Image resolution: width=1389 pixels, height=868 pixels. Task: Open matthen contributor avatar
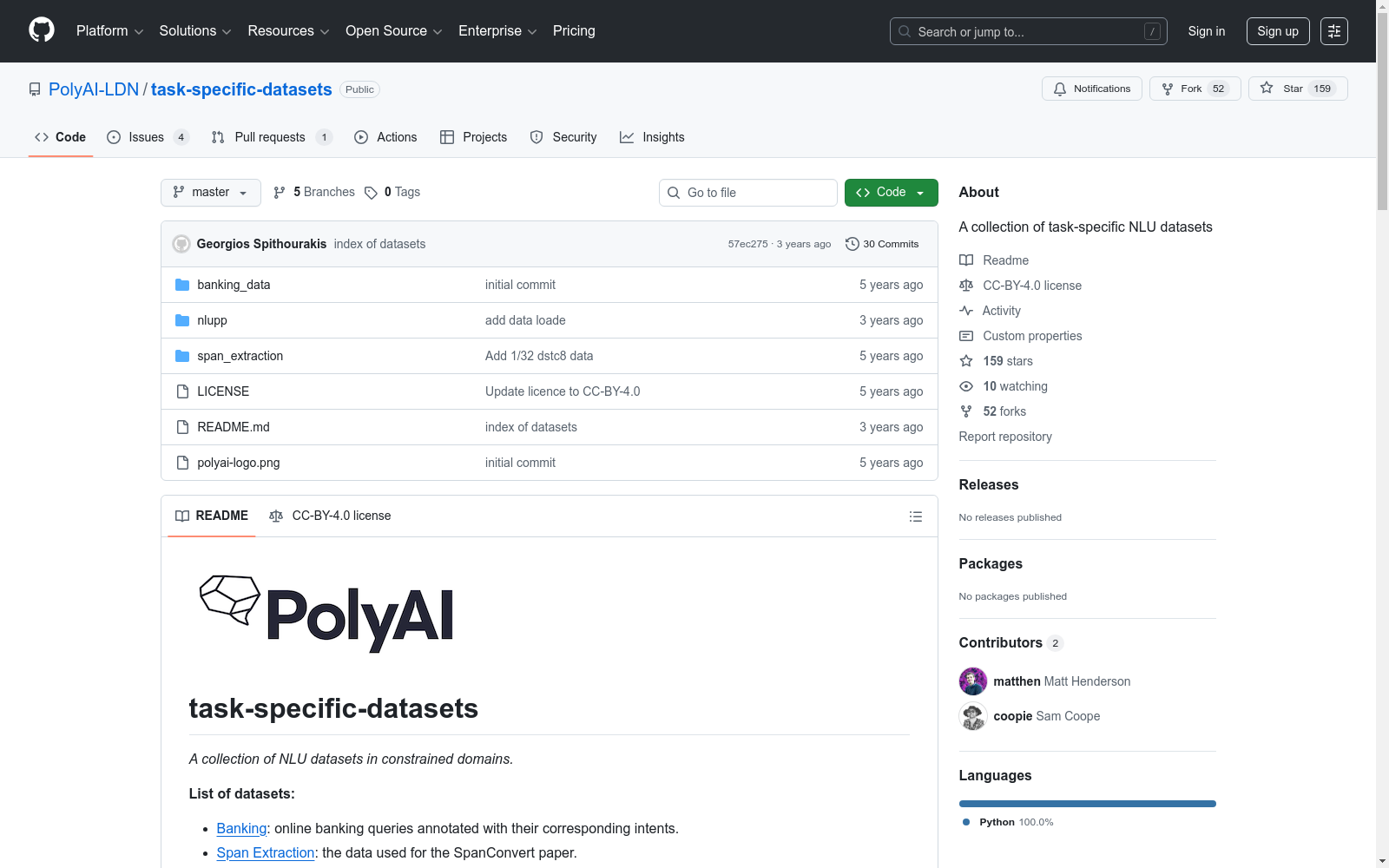point(973,681)
